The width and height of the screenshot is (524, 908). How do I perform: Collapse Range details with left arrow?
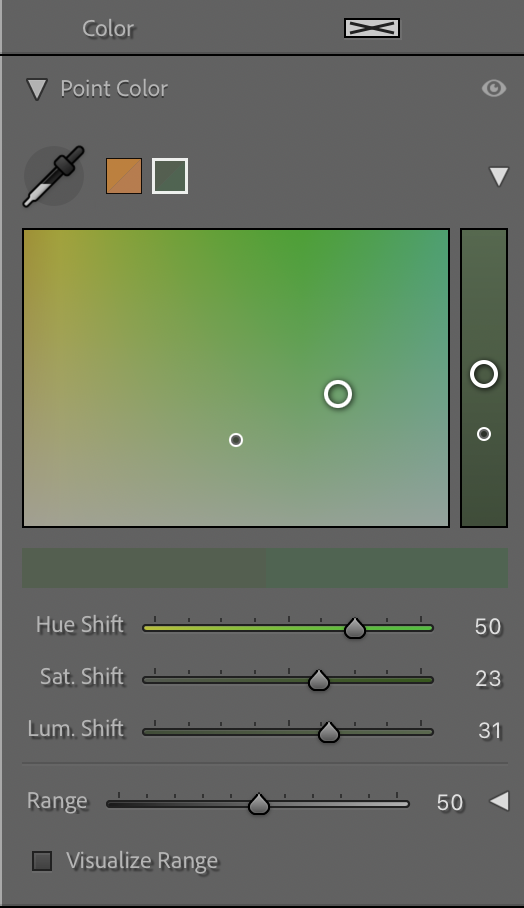499,801
